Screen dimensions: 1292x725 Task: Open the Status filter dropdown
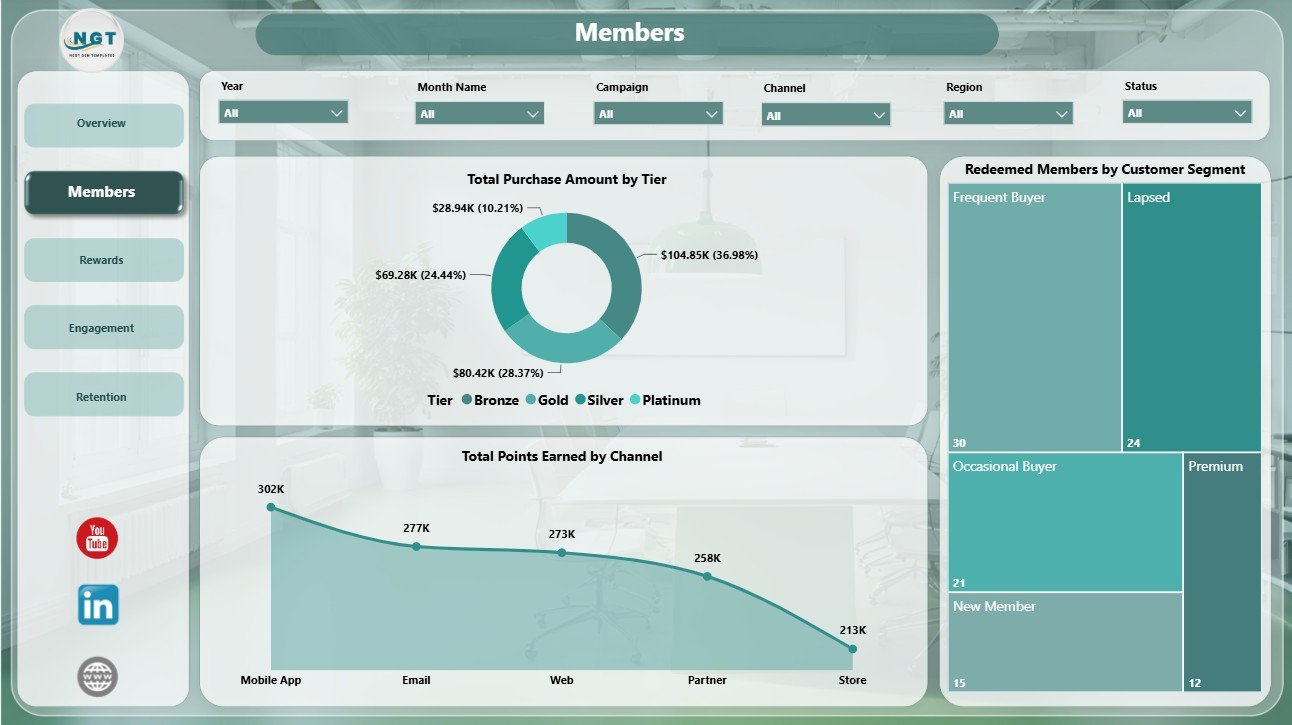[x=1187, y=112]
